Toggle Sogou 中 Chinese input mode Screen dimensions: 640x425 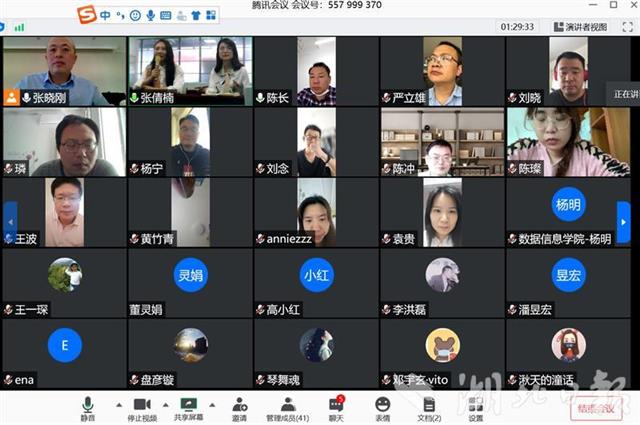(x=105, y=15)
